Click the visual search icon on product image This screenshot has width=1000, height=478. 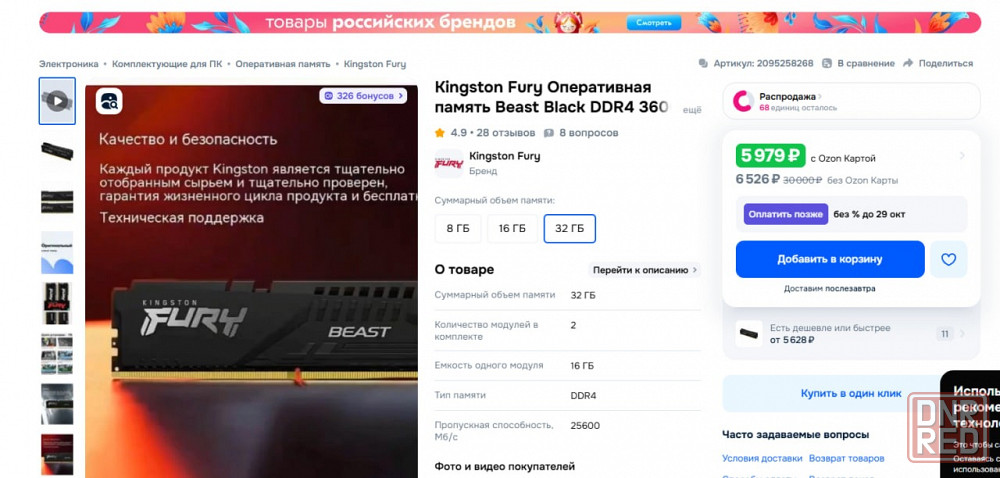pyautogui.click(x=109, y=101)
